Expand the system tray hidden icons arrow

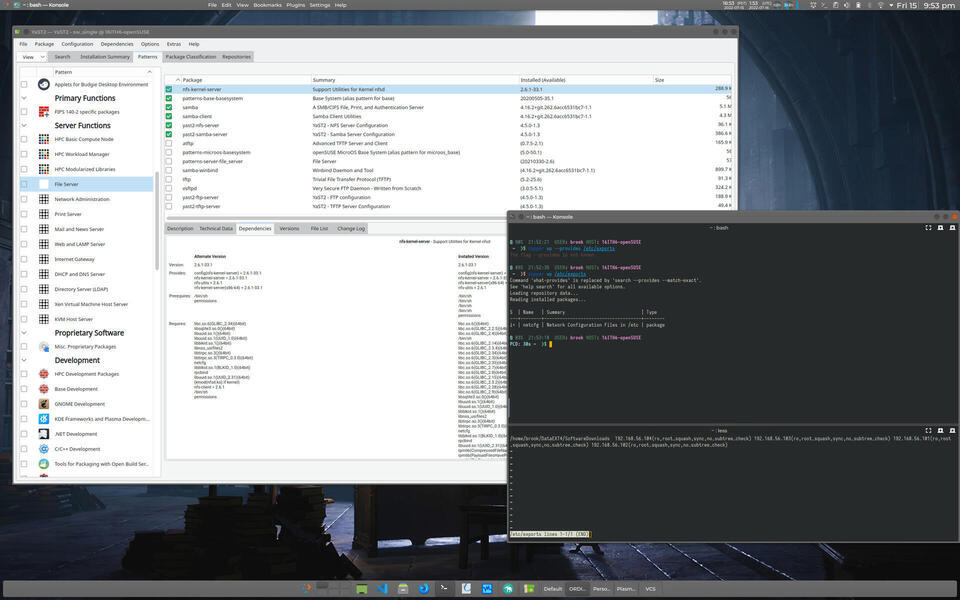(891, 5)
